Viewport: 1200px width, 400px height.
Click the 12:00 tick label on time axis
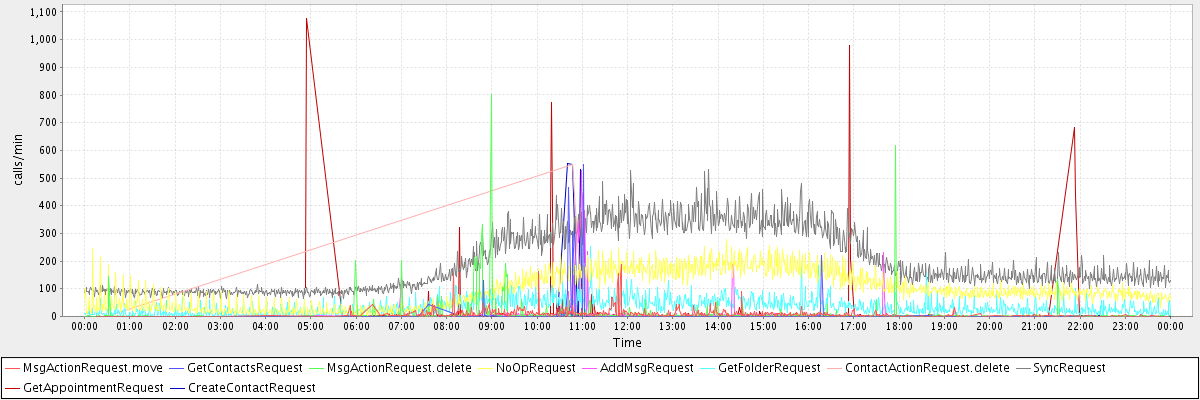(x=627, y=326)
